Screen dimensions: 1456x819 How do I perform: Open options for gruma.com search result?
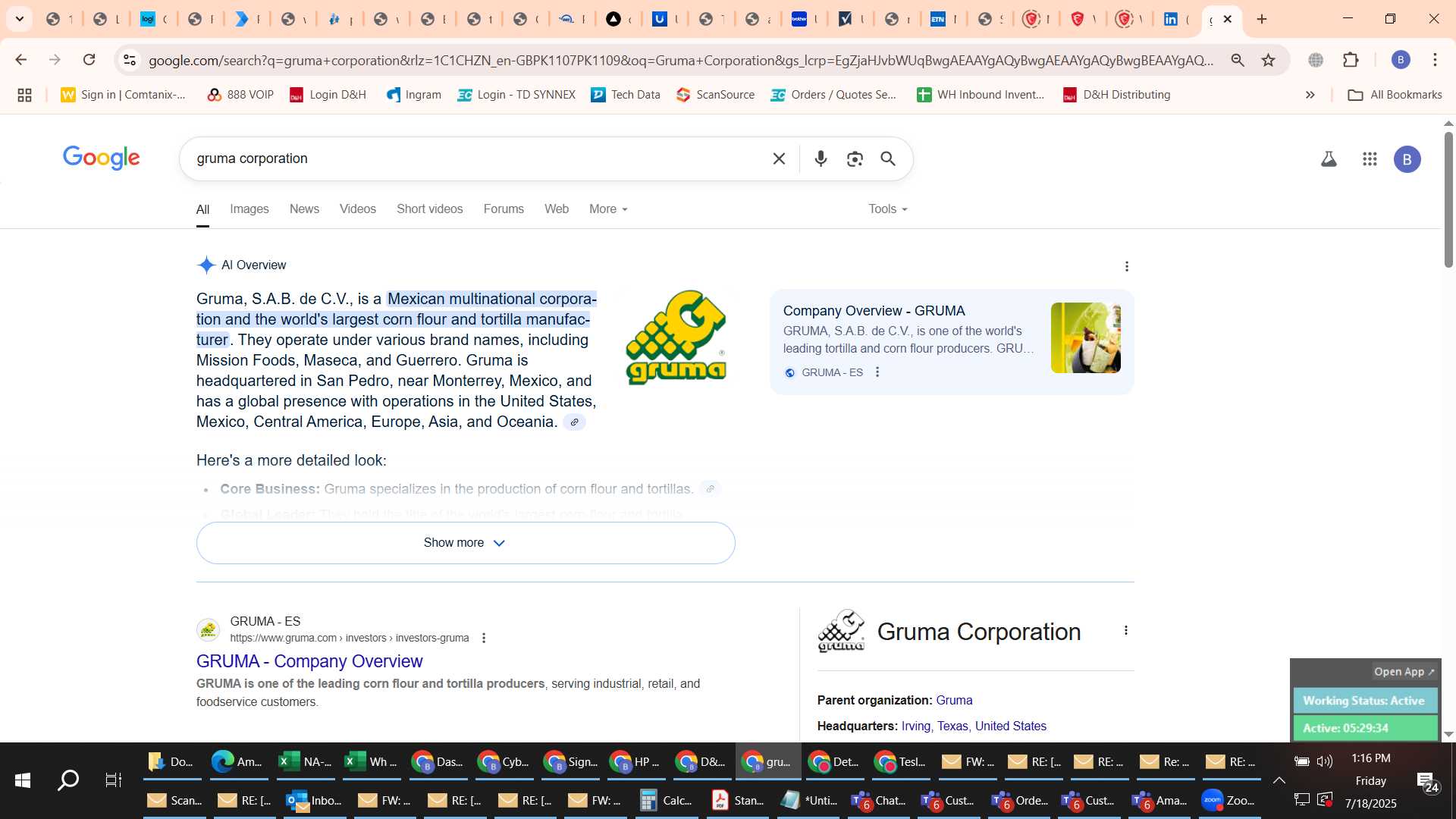tap(484, 639)
